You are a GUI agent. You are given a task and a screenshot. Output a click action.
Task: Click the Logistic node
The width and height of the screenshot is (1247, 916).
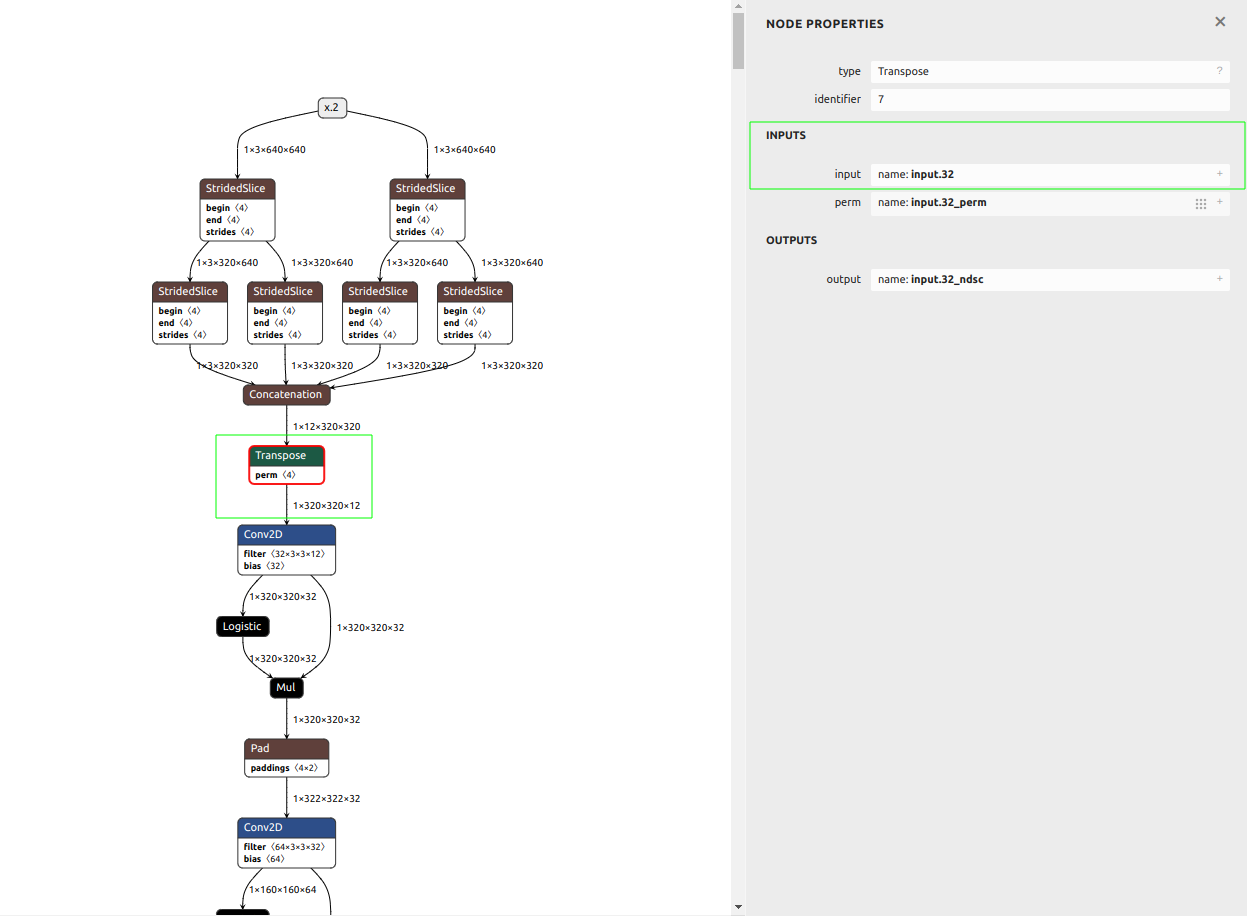[x=242, y=627]
